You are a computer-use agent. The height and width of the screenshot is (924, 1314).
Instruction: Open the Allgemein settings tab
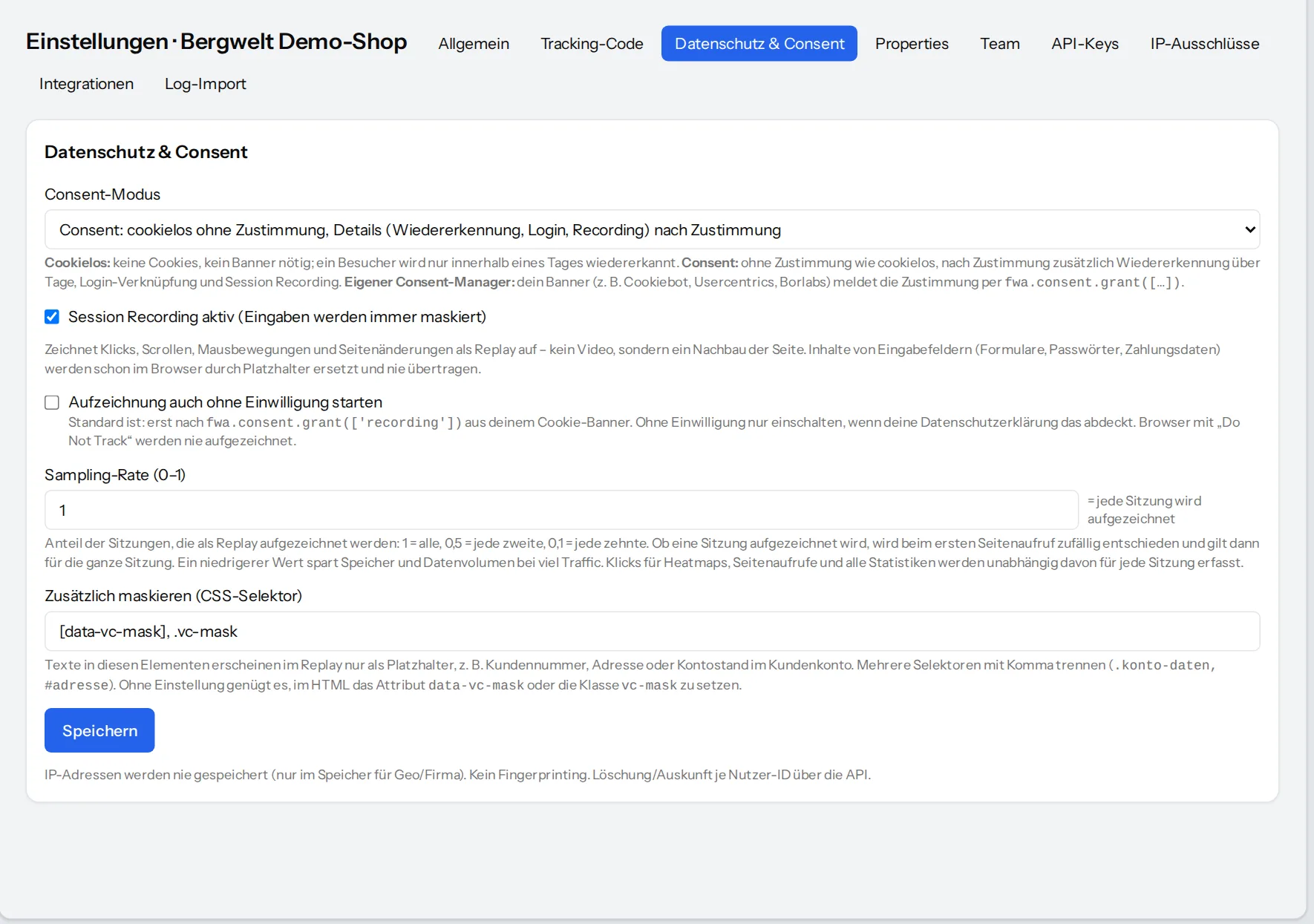pyautogui.click(x=474, y=44)
